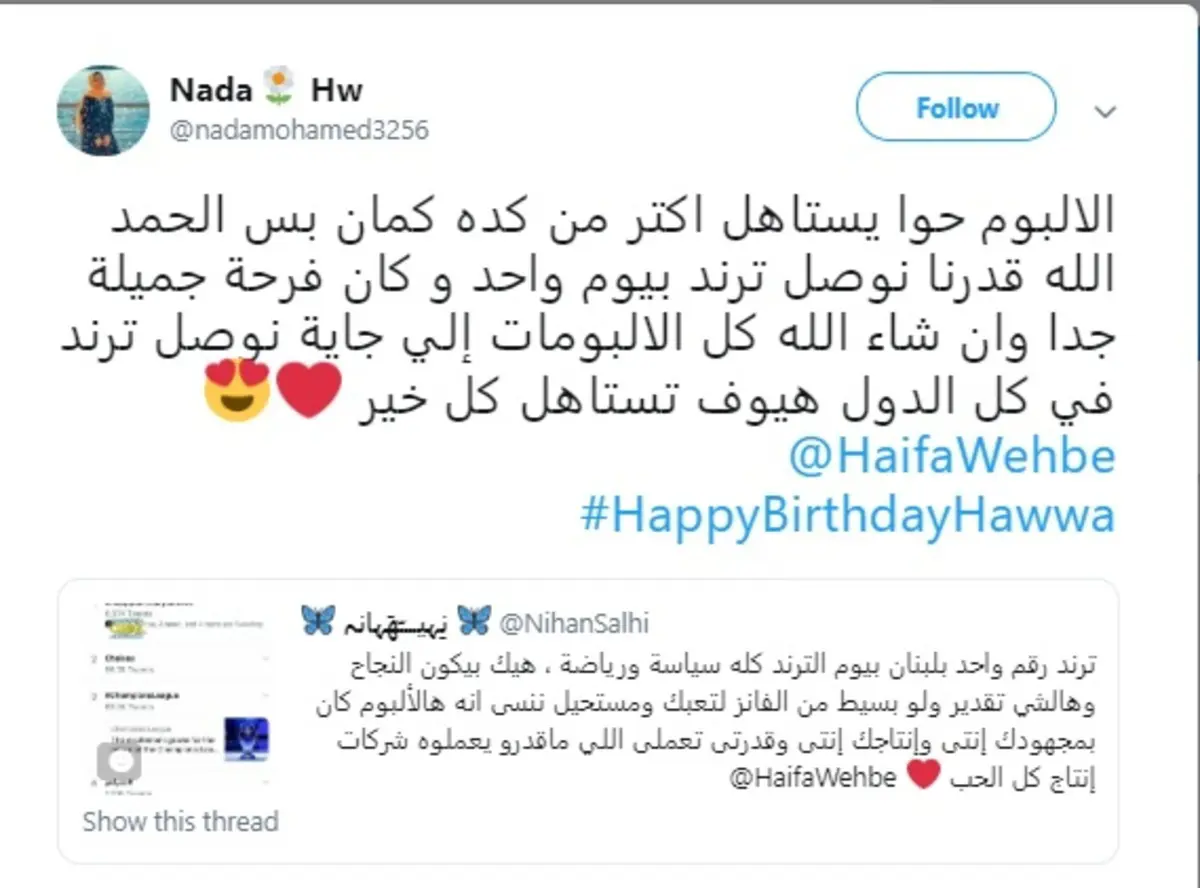
Task: Click Show this thread
Action: point(180,822)
